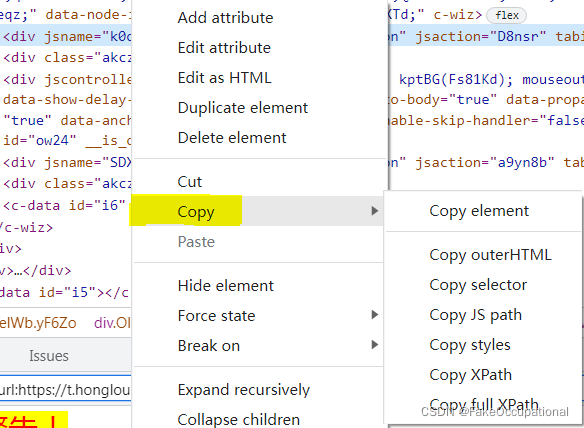Open Break on submenu
584x428 pixels.
258,346
